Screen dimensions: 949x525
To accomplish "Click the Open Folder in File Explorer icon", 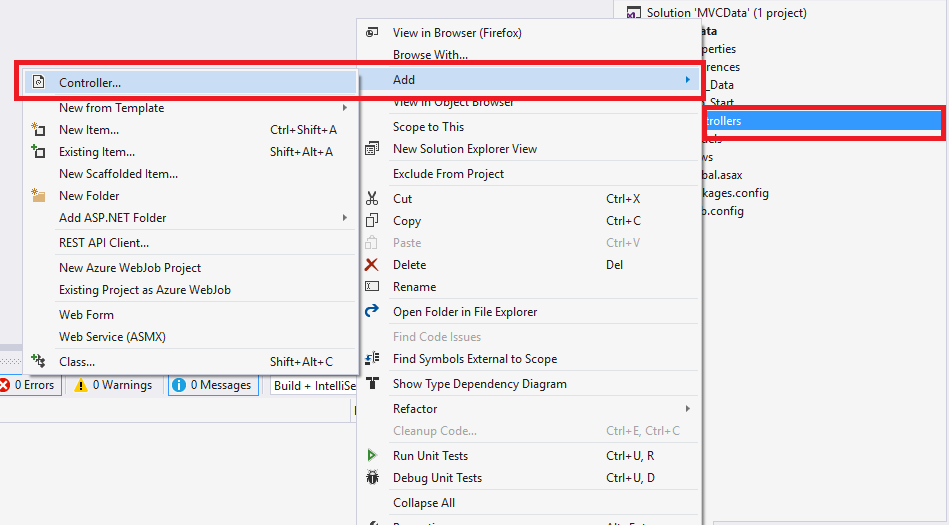I will pyautogui.click(x=372, y=312).
